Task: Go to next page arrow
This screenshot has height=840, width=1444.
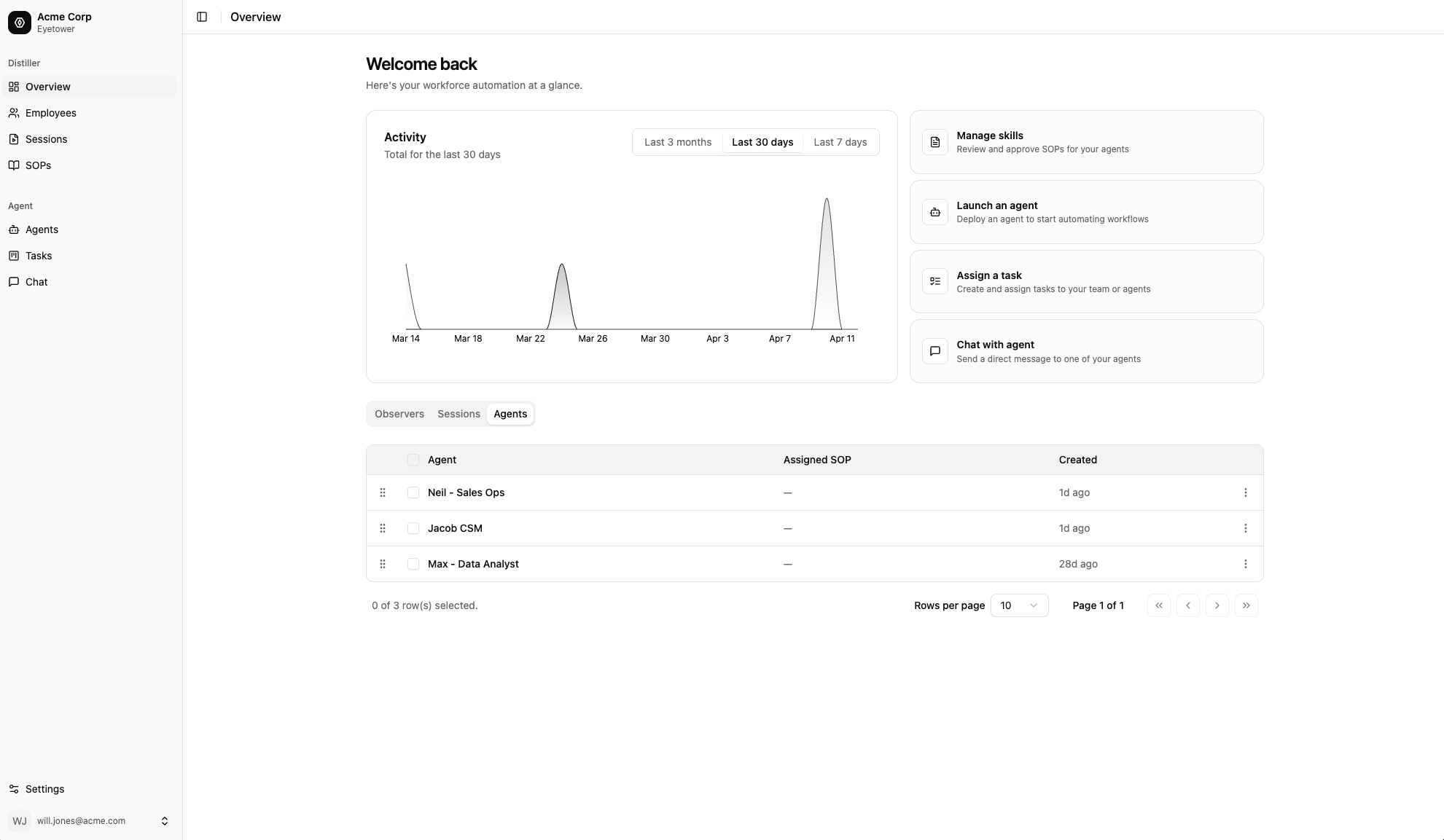Action: click(x=1217, y=605)
